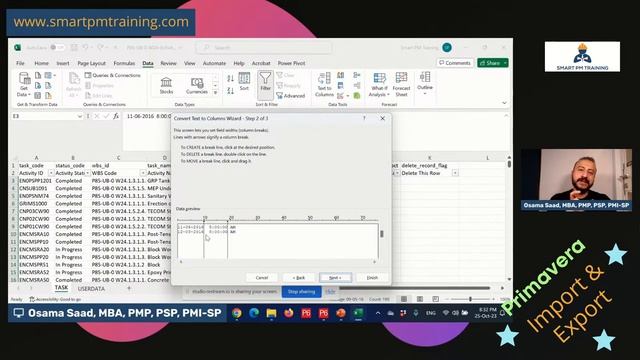Click the preview scroll right arrow
Screen dimensions: 640x360
click(374, 262)
